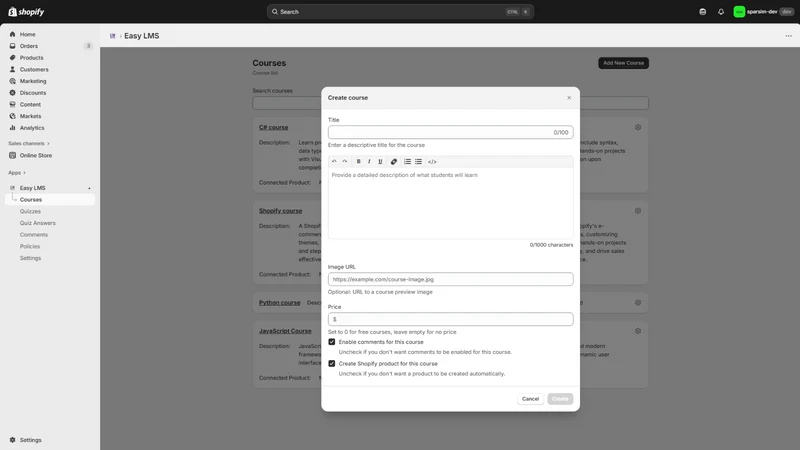Select Easy LMS app in sidebar
This screenshot has height=450, width=800.
(33, 188)
